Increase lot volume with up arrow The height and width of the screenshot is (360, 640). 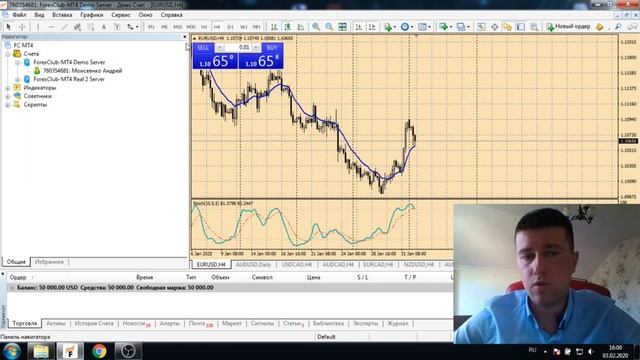256,48
